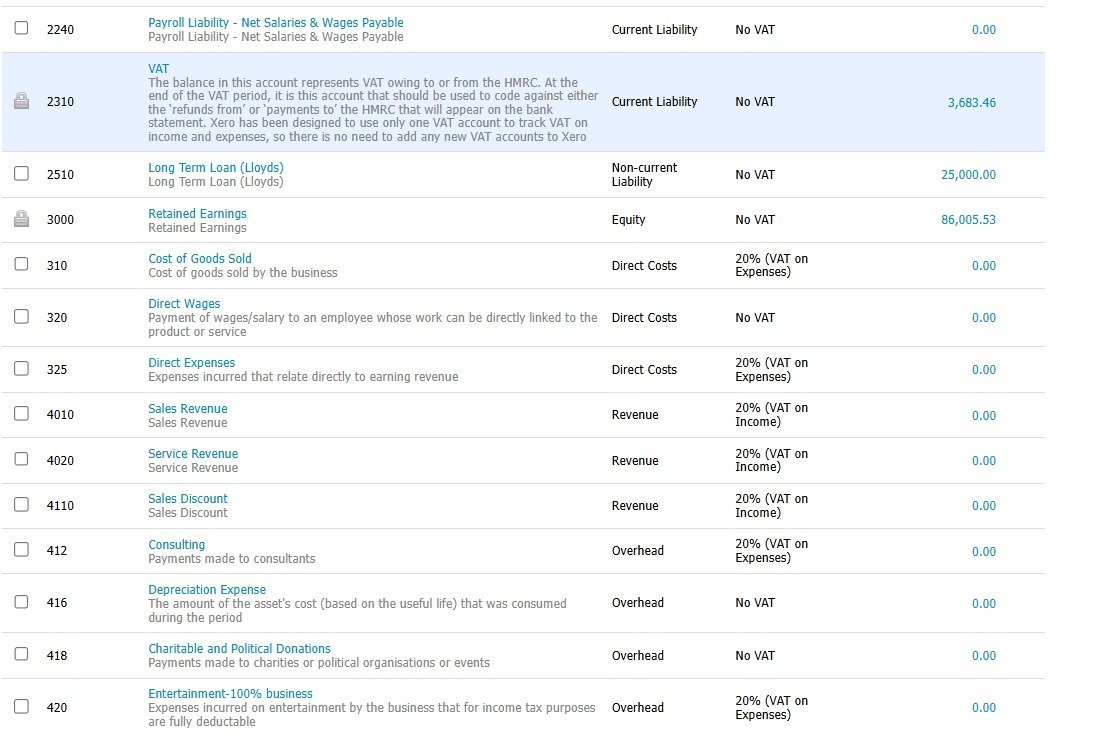
Task: Open the Direct Expenses account
Action: pos(191,363)
